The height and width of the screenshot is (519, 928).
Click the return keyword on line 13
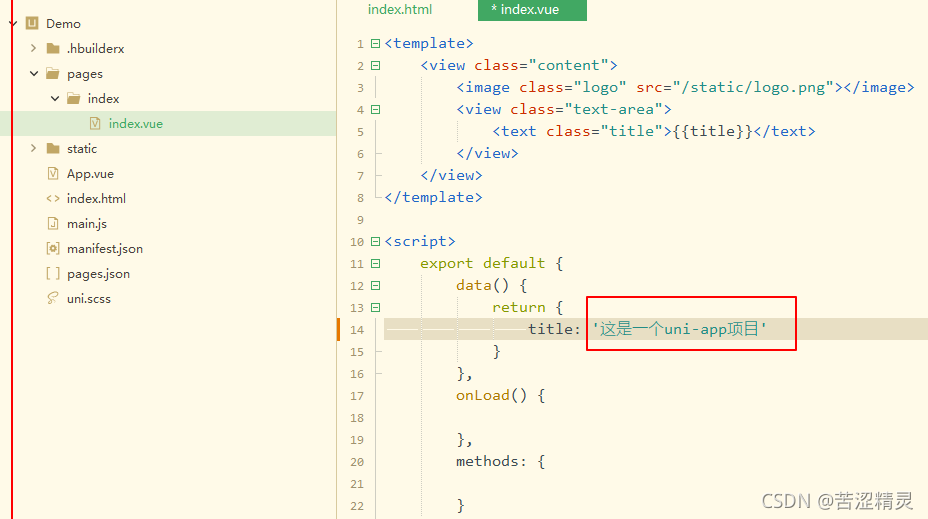click(x=518, y=308)
